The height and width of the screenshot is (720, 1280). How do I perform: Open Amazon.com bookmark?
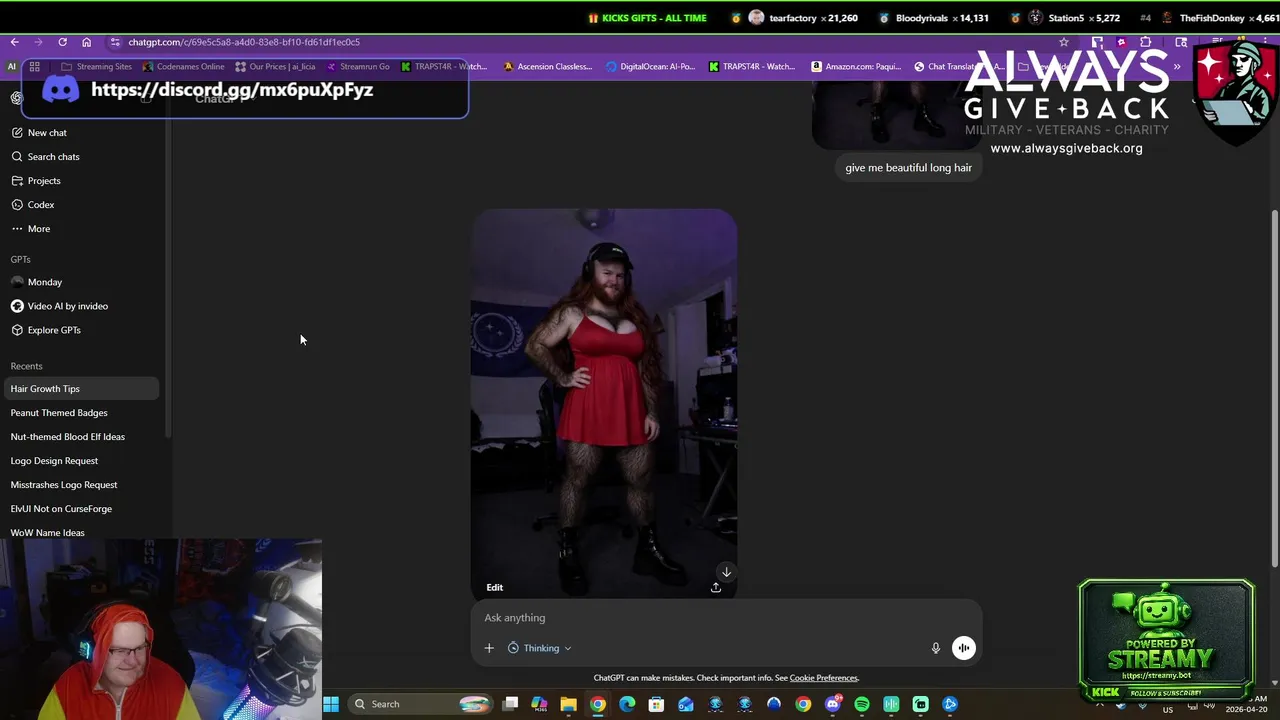(856, 67)
